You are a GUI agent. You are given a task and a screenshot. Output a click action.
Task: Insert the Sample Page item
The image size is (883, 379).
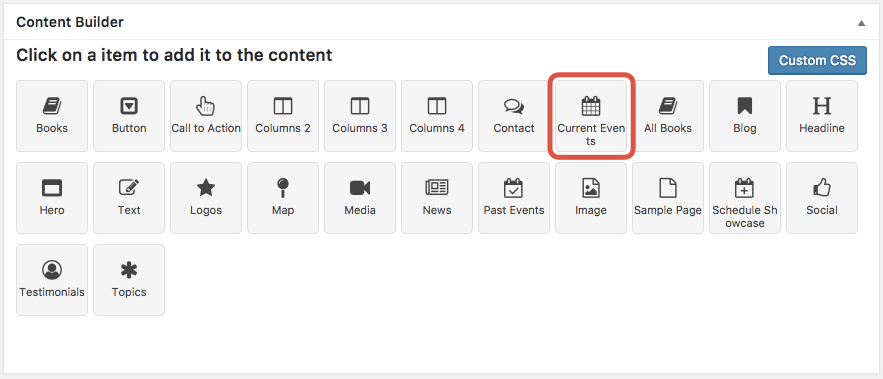coord(668,198)
